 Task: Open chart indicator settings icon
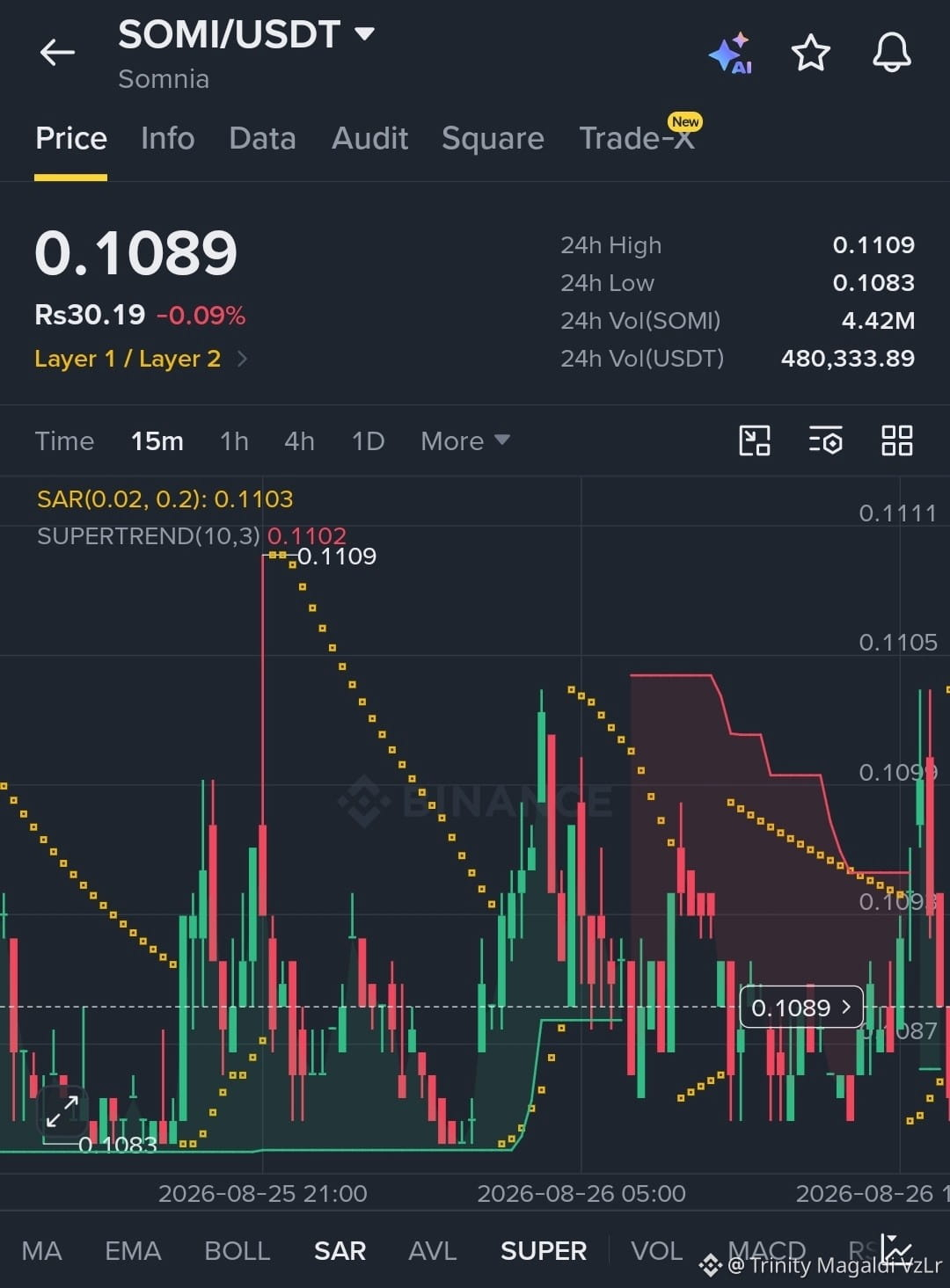point(826,440)
